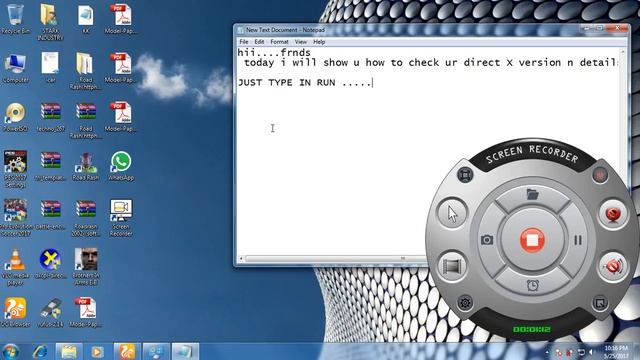Click the green recording timer 00:01:12
Image resolution: width=640 pixels, height=360 pixels.
click(x=532, y=329)
